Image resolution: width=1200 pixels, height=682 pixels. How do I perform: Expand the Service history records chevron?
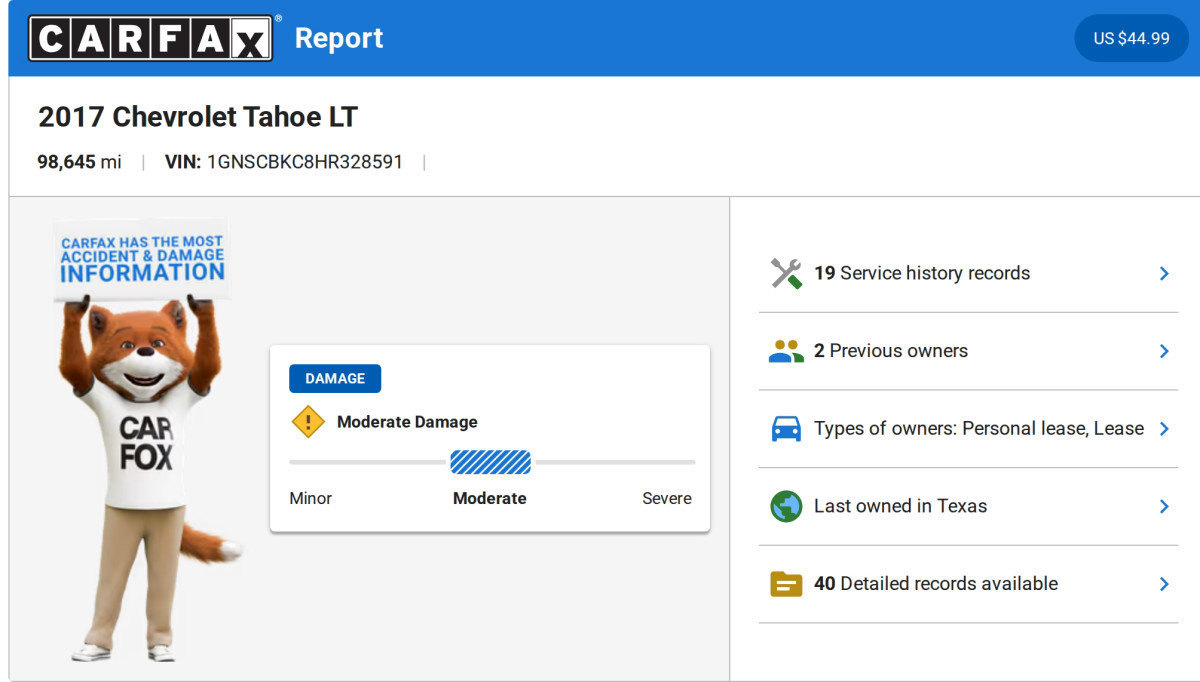pyautogui.click(x=1163, y=273)
